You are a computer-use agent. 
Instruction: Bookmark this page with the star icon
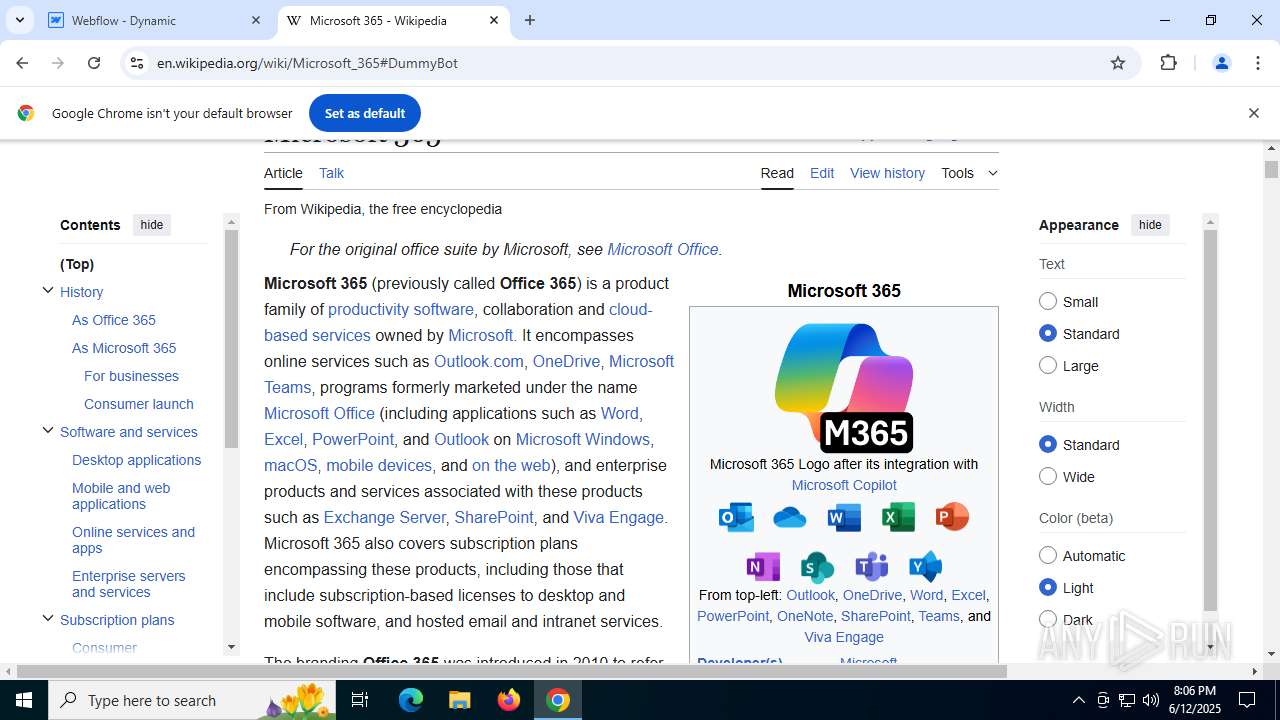(x=1118, y=63)
